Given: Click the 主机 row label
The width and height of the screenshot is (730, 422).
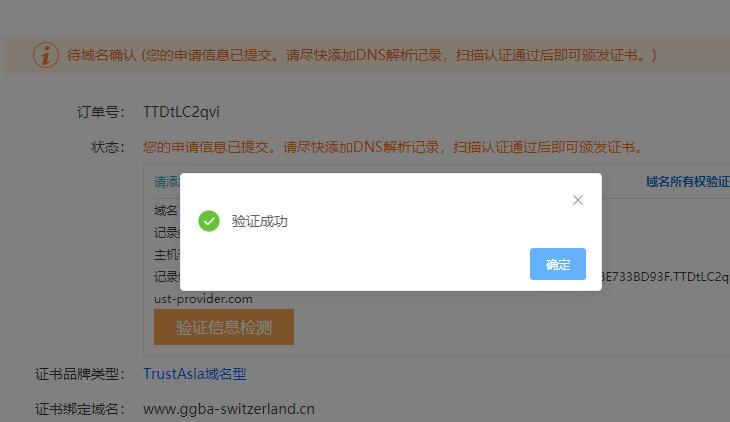Looking at the screenshot, I should [x=167, y=254].
